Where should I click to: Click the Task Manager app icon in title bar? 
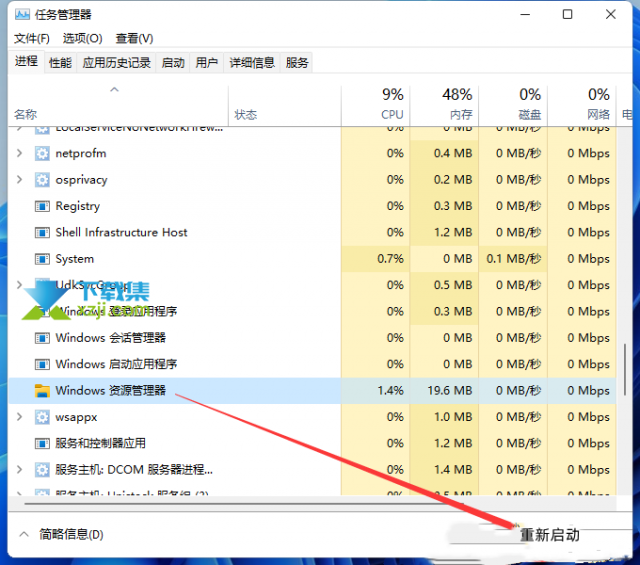coord(22,15)
